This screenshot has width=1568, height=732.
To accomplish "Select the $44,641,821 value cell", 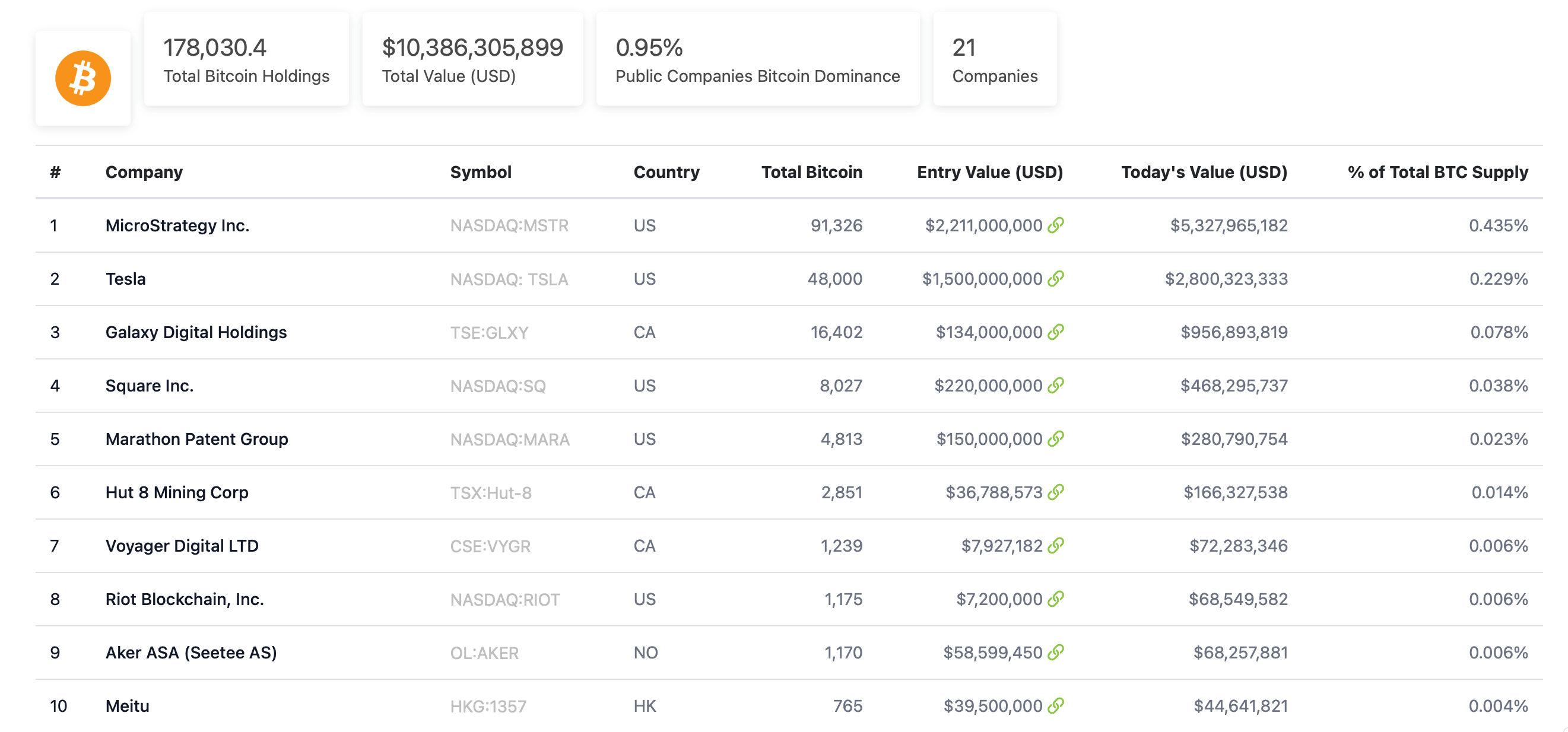I will click(x=1240, y=706).
